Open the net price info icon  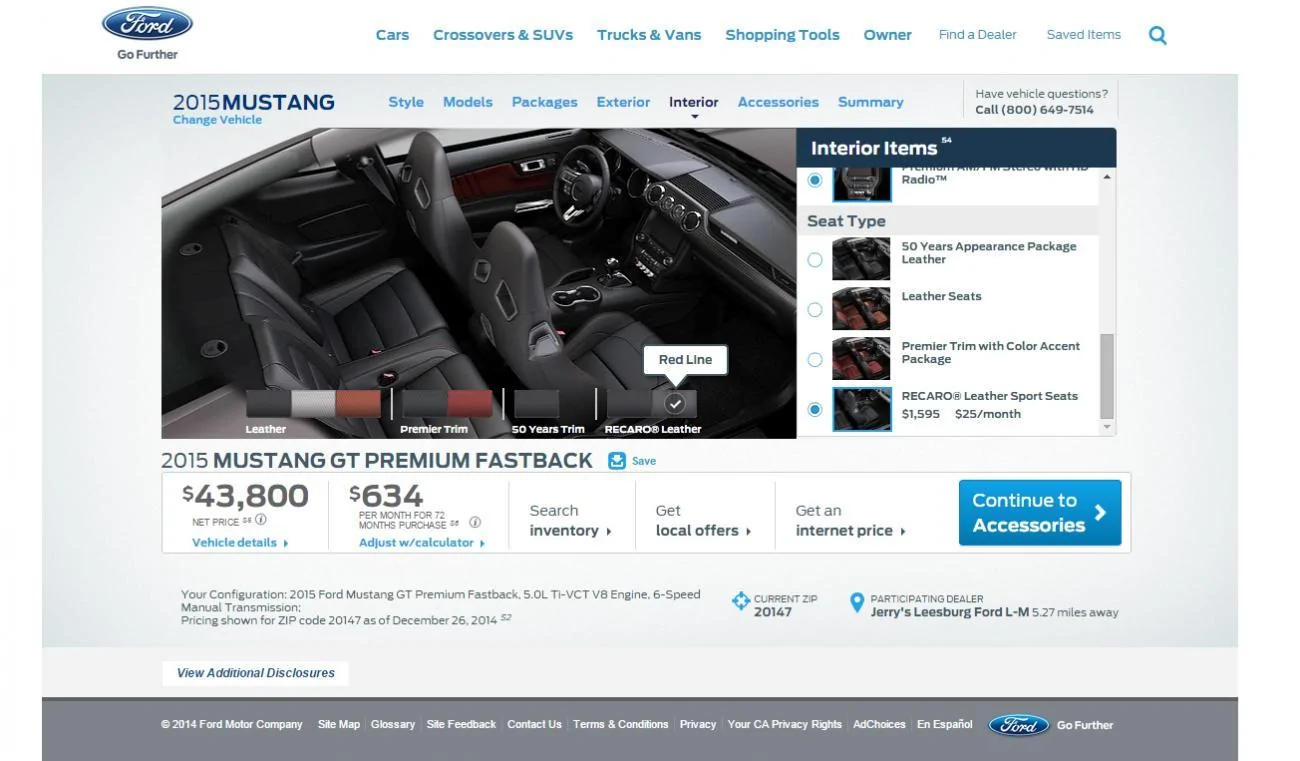(x=261, y=520)
